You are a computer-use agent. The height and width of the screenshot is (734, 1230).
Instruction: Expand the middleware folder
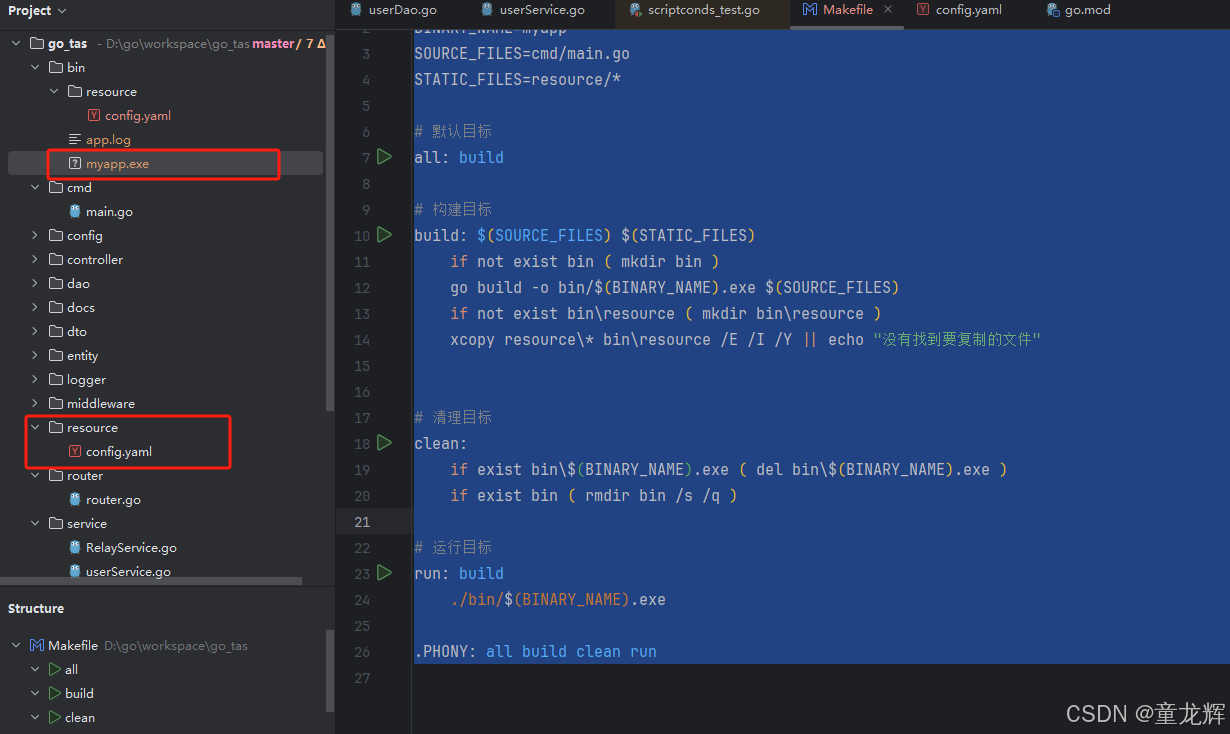[35, 404]
